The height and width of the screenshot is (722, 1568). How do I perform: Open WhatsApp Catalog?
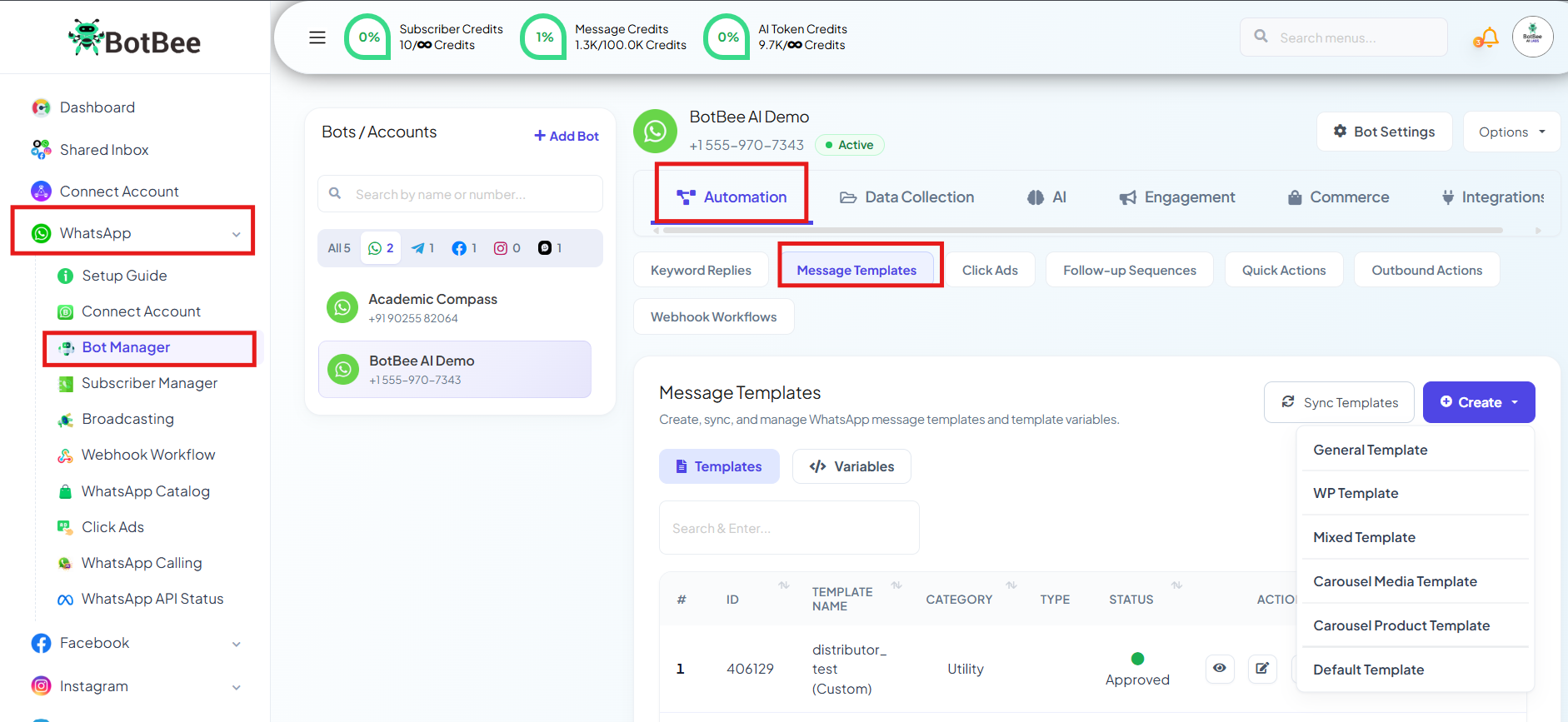pyautogui.click(x=145, y=491)
